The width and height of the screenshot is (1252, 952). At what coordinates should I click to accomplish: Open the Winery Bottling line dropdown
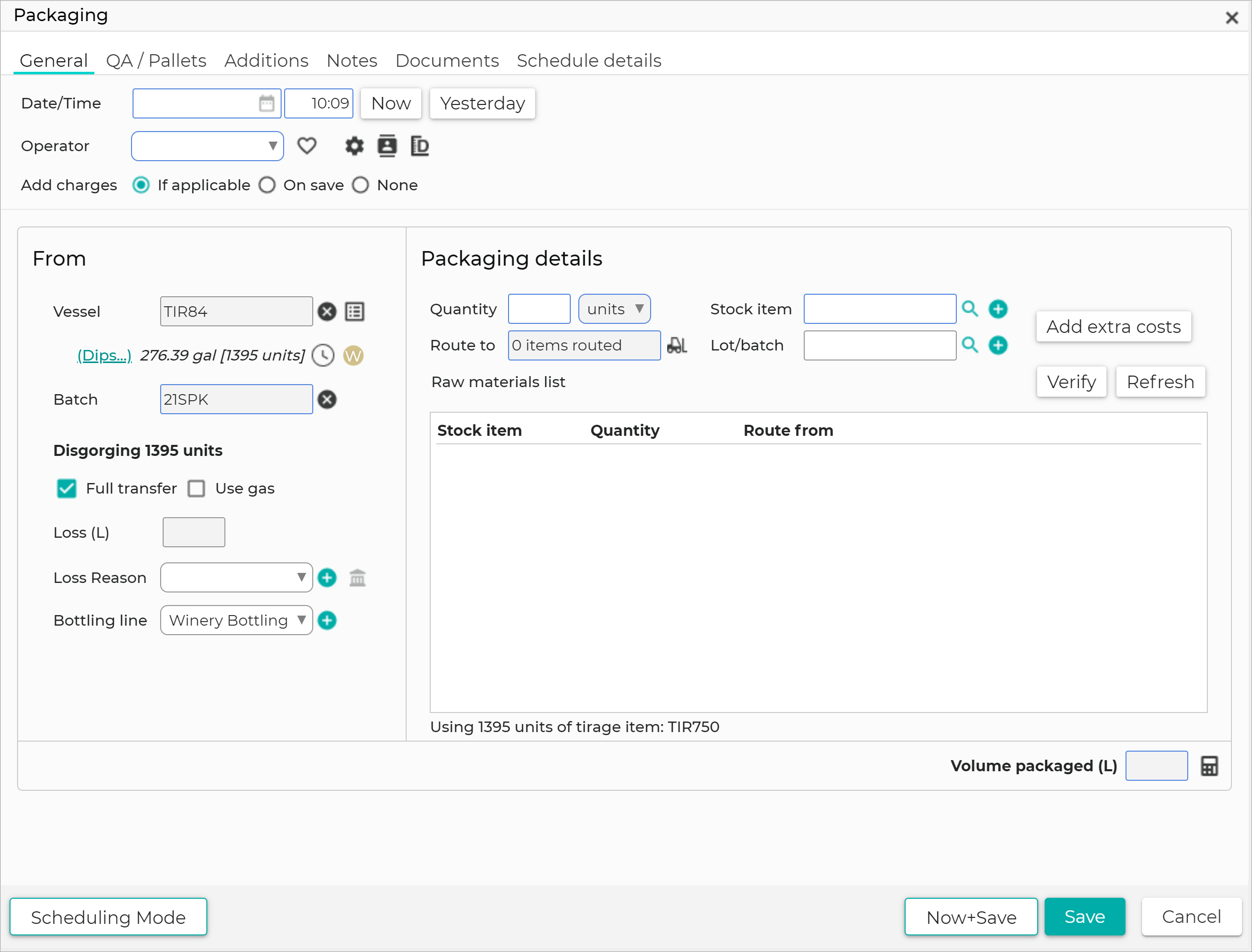[x=236, y=621]
